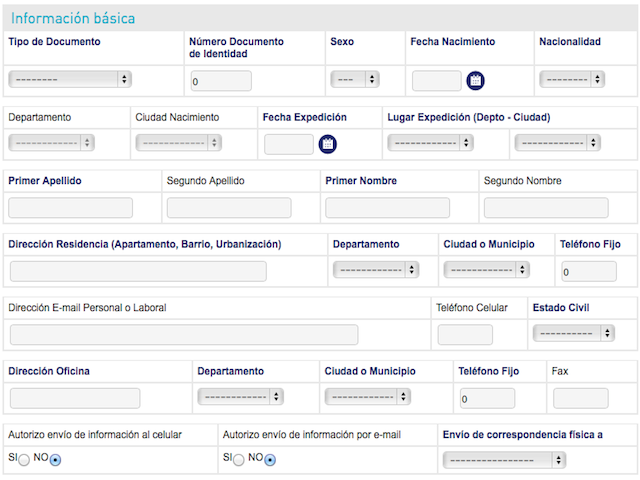Select SI for celular information authorization
640x480 pixels.
(24, 460)
